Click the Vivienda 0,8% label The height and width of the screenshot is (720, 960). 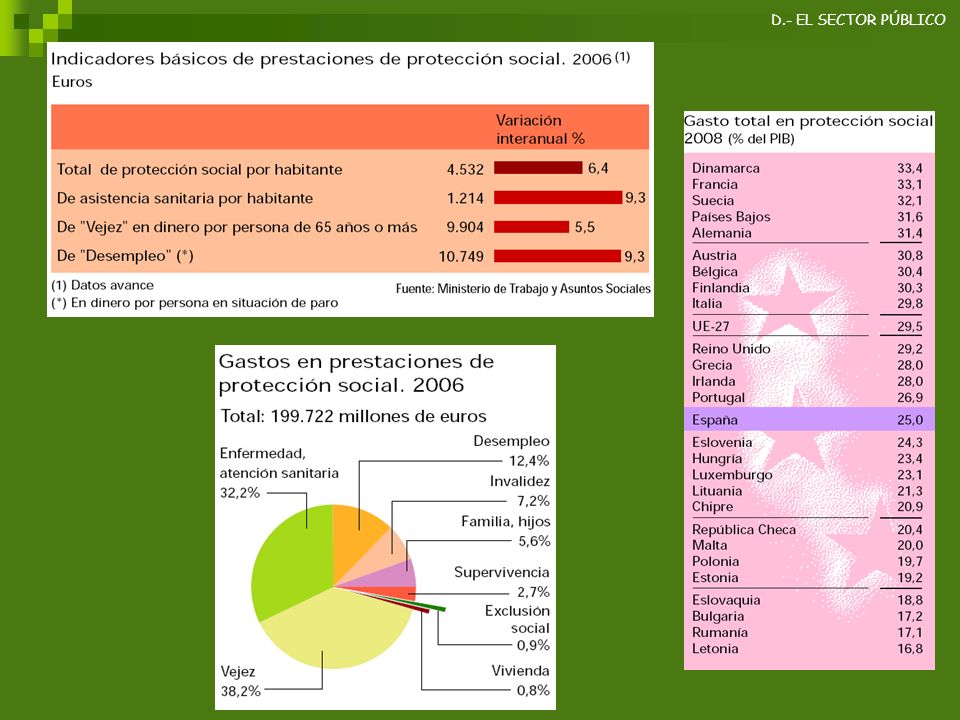pos(520,680)
